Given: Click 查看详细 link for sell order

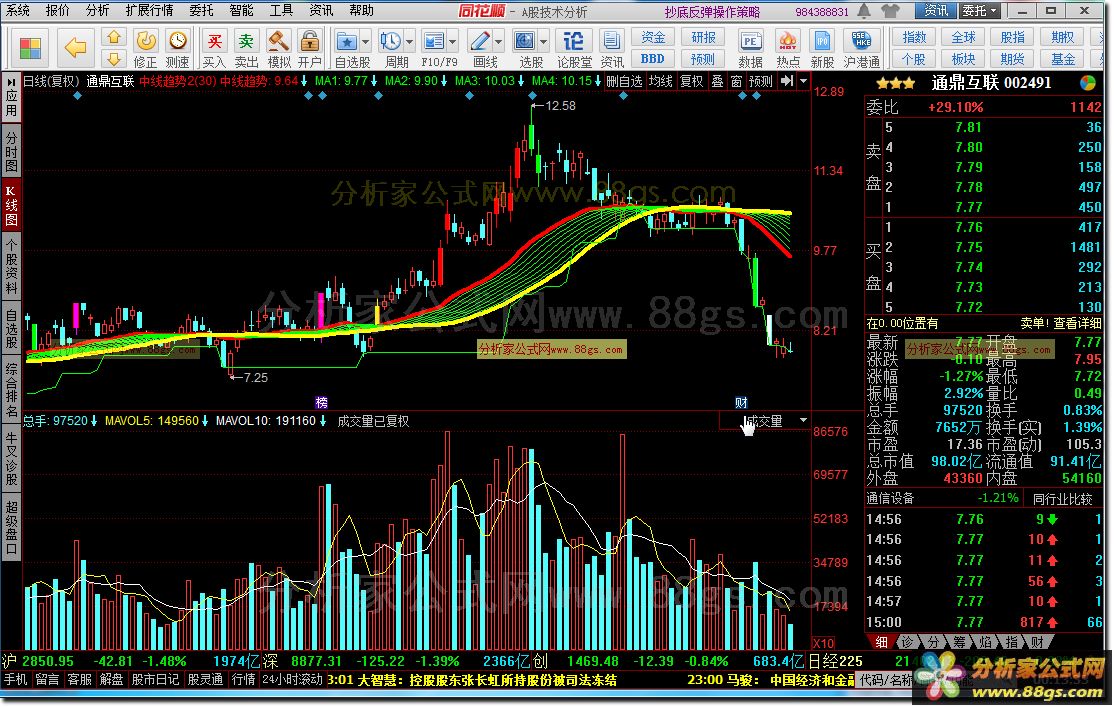Looking at the screenshot, I should [1076, 323].
